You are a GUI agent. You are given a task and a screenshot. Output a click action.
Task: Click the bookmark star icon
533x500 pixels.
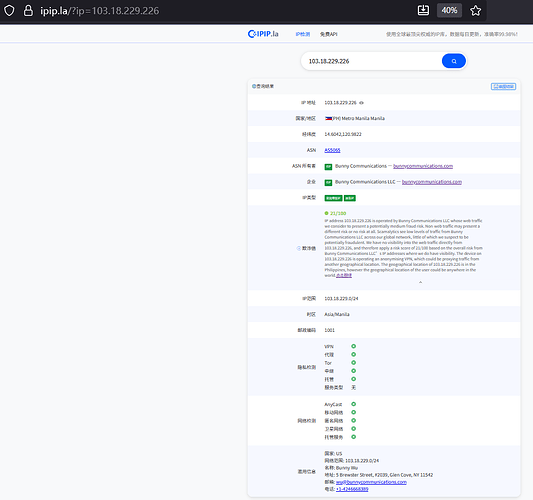pyautogui.click(x=475, y=11)
